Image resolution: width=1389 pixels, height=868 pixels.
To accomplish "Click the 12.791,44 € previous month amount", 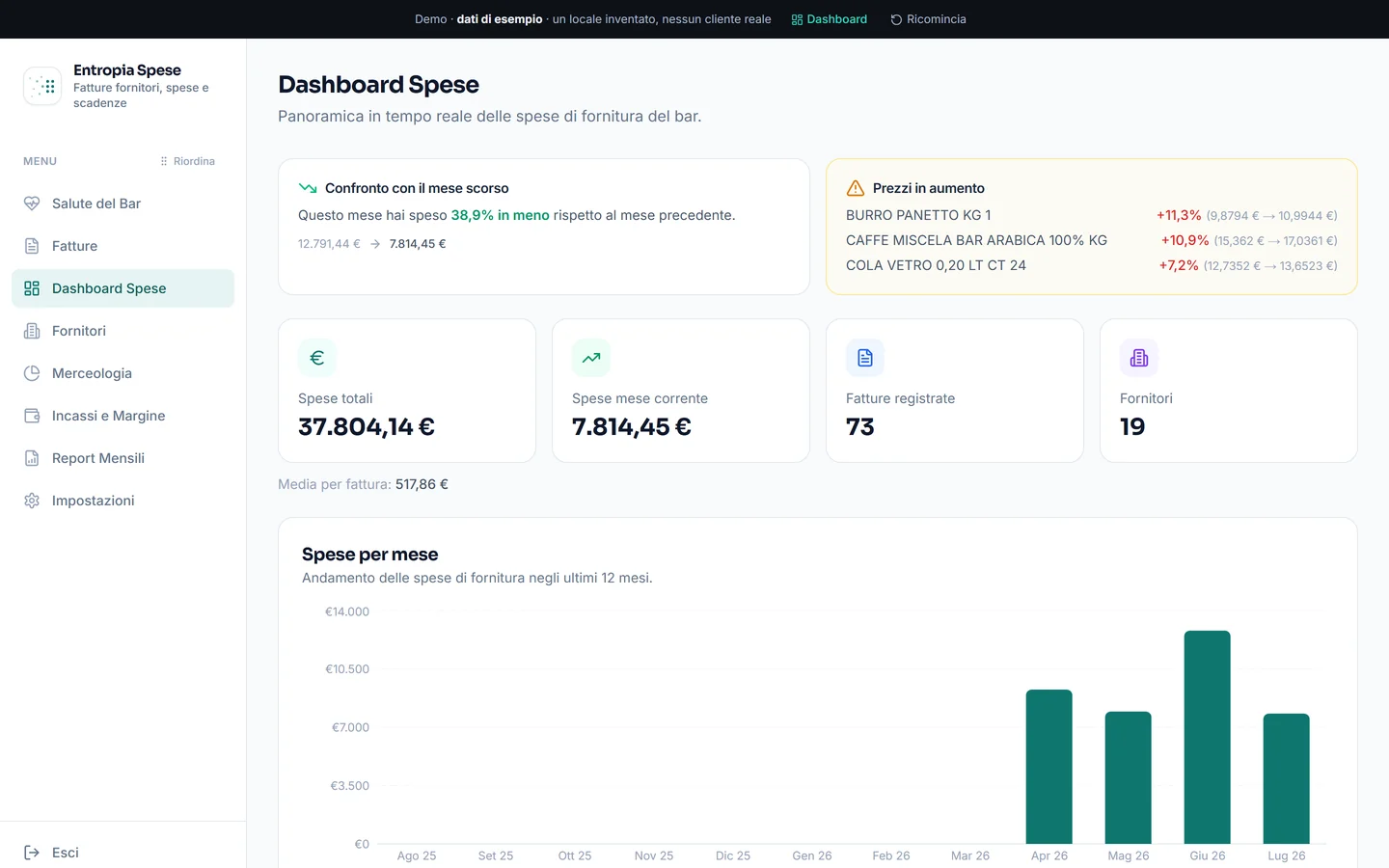I will click(x=329, y=244).
